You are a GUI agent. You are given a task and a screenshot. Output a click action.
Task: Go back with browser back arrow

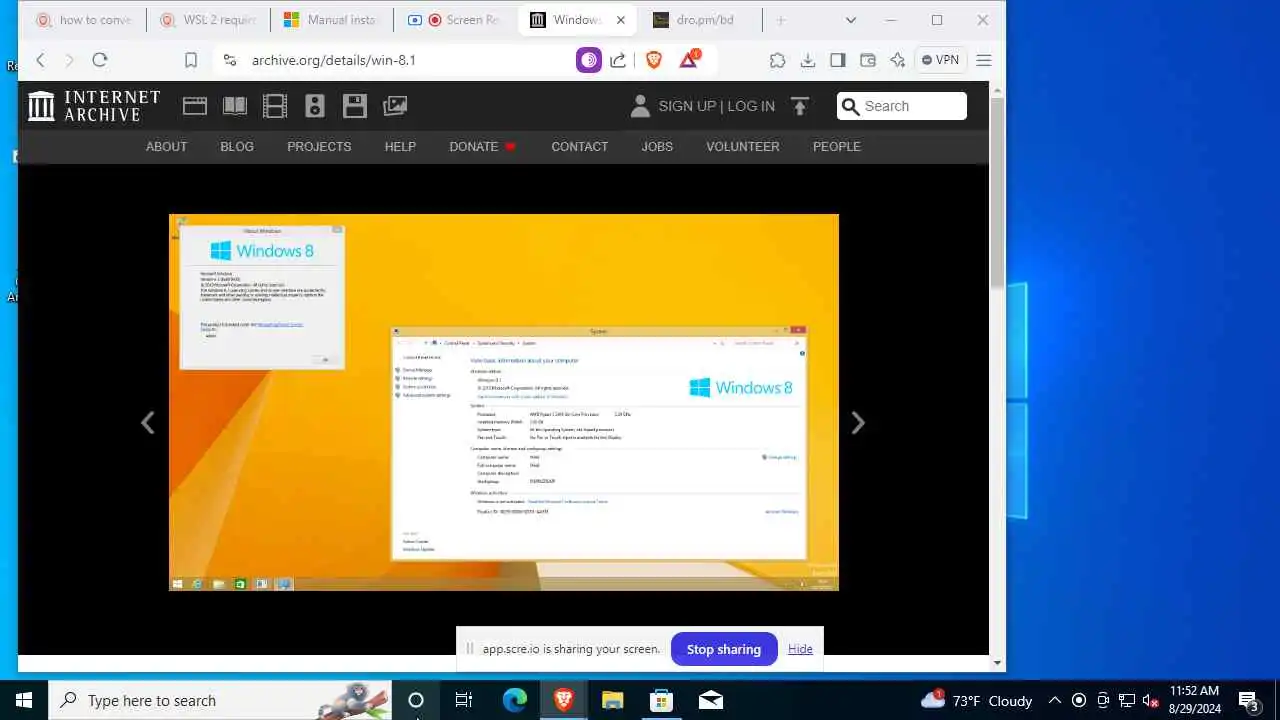(41, 60)
